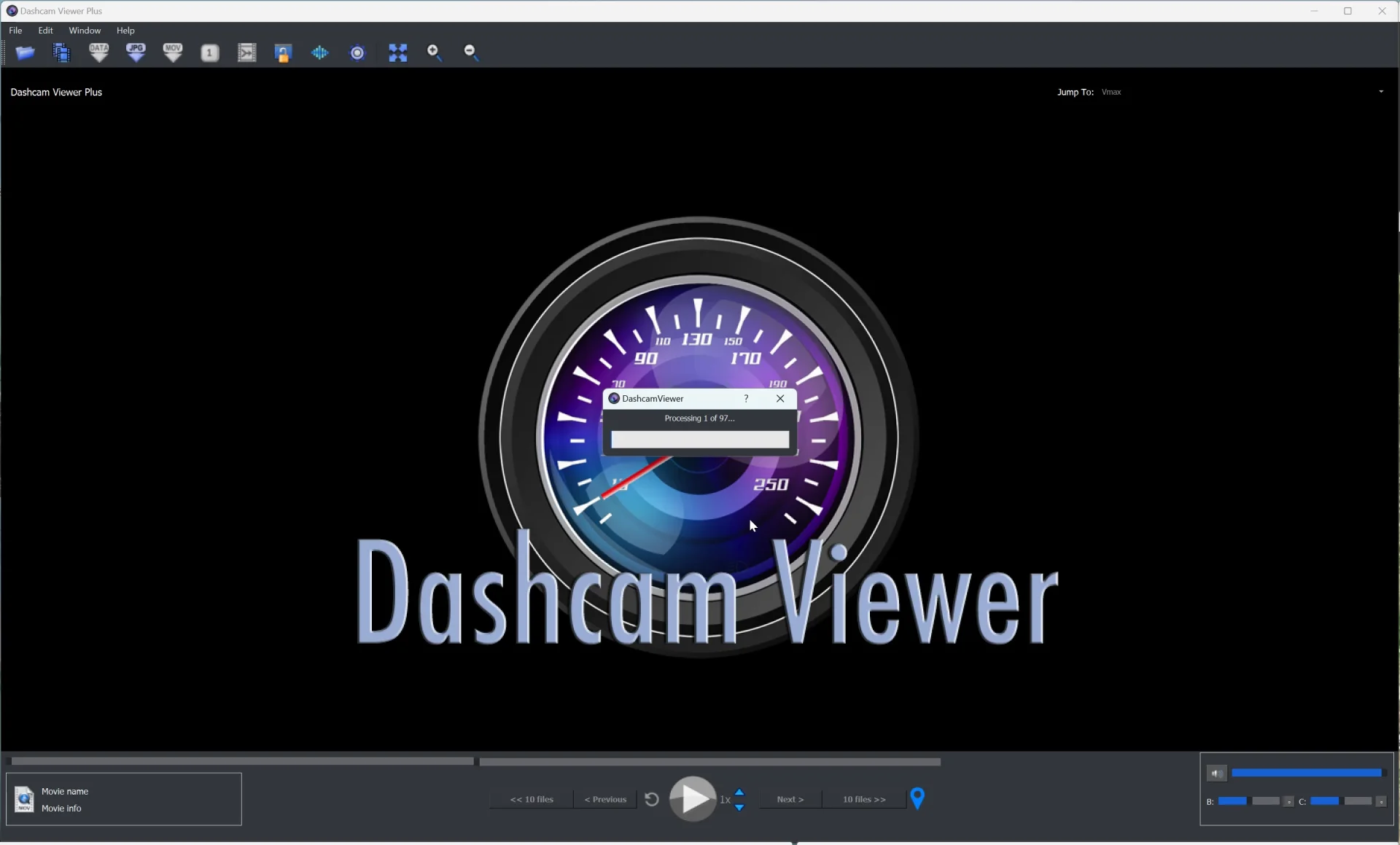Zoom in using the magnifier plus icon
This screenshot has width=1400, height=845.
[x=435, y=52]
